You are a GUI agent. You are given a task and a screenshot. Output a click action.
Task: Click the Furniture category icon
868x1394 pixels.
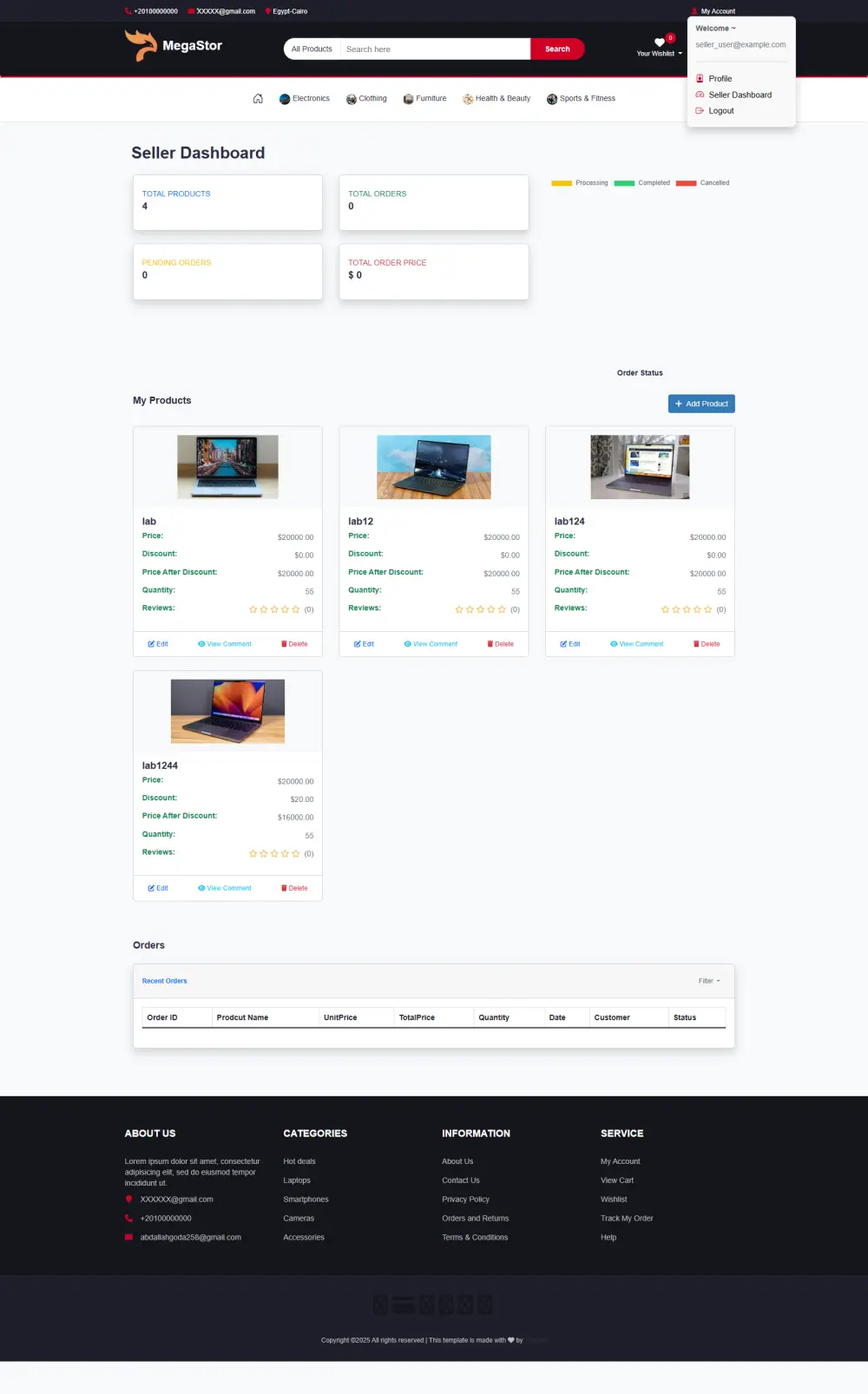408,99
